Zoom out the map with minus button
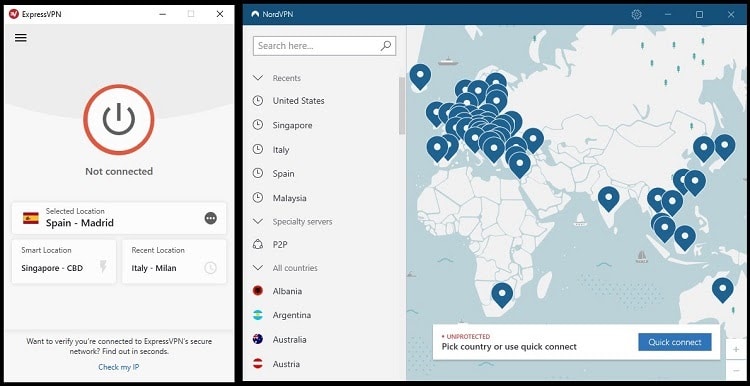This screenshot has height=386, width=750. 736,371
